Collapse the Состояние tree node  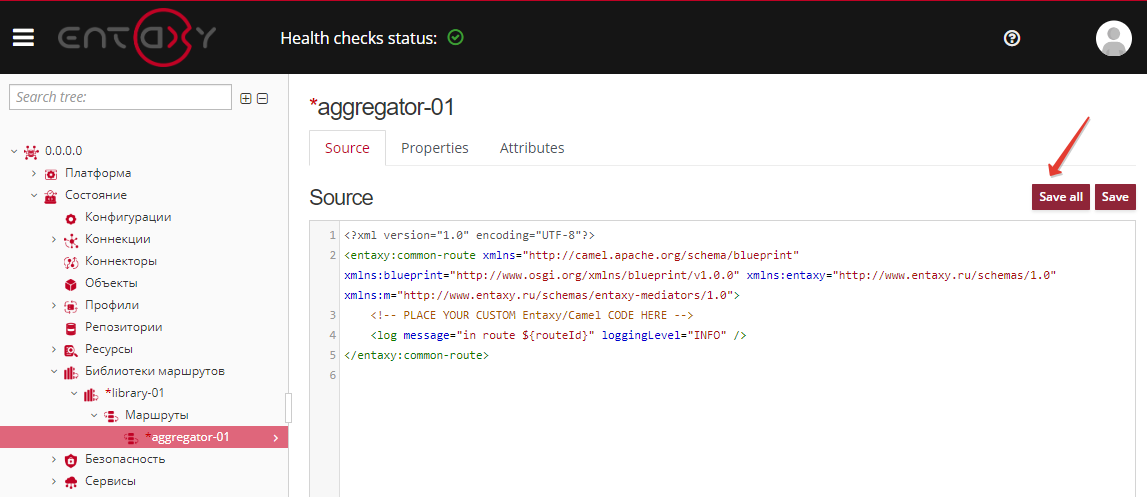[x=33, y=195]
